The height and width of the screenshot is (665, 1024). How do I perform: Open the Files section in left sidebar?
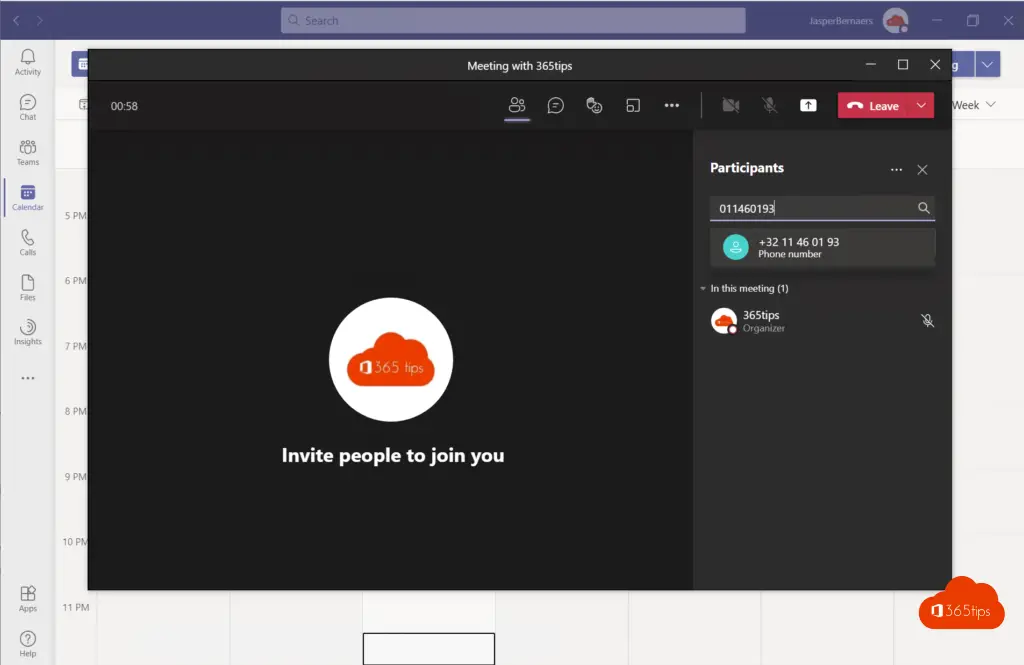pos(28,287)
